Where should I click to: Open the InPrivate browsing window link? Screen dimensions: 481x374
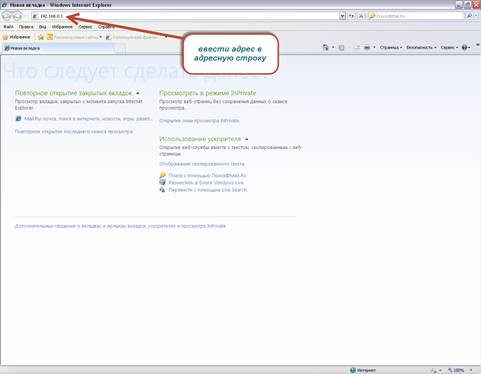(x=199, y=121)
